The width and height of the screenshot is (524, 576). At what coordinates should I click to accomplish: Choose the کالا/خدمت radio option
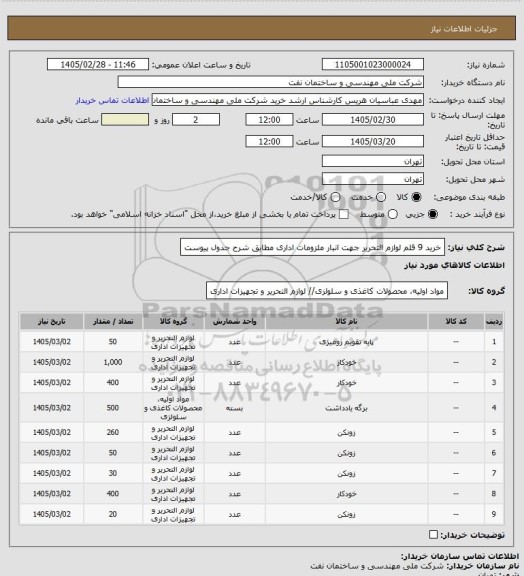[x=335, y=197]
